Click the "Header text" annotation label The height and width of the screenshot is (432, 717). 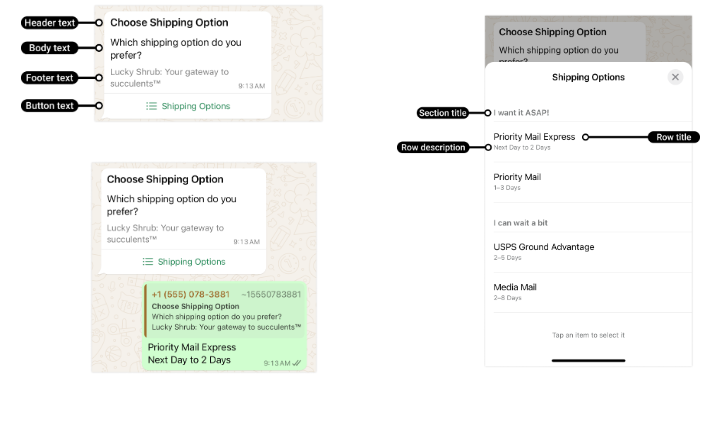click(x=49, y=22)
